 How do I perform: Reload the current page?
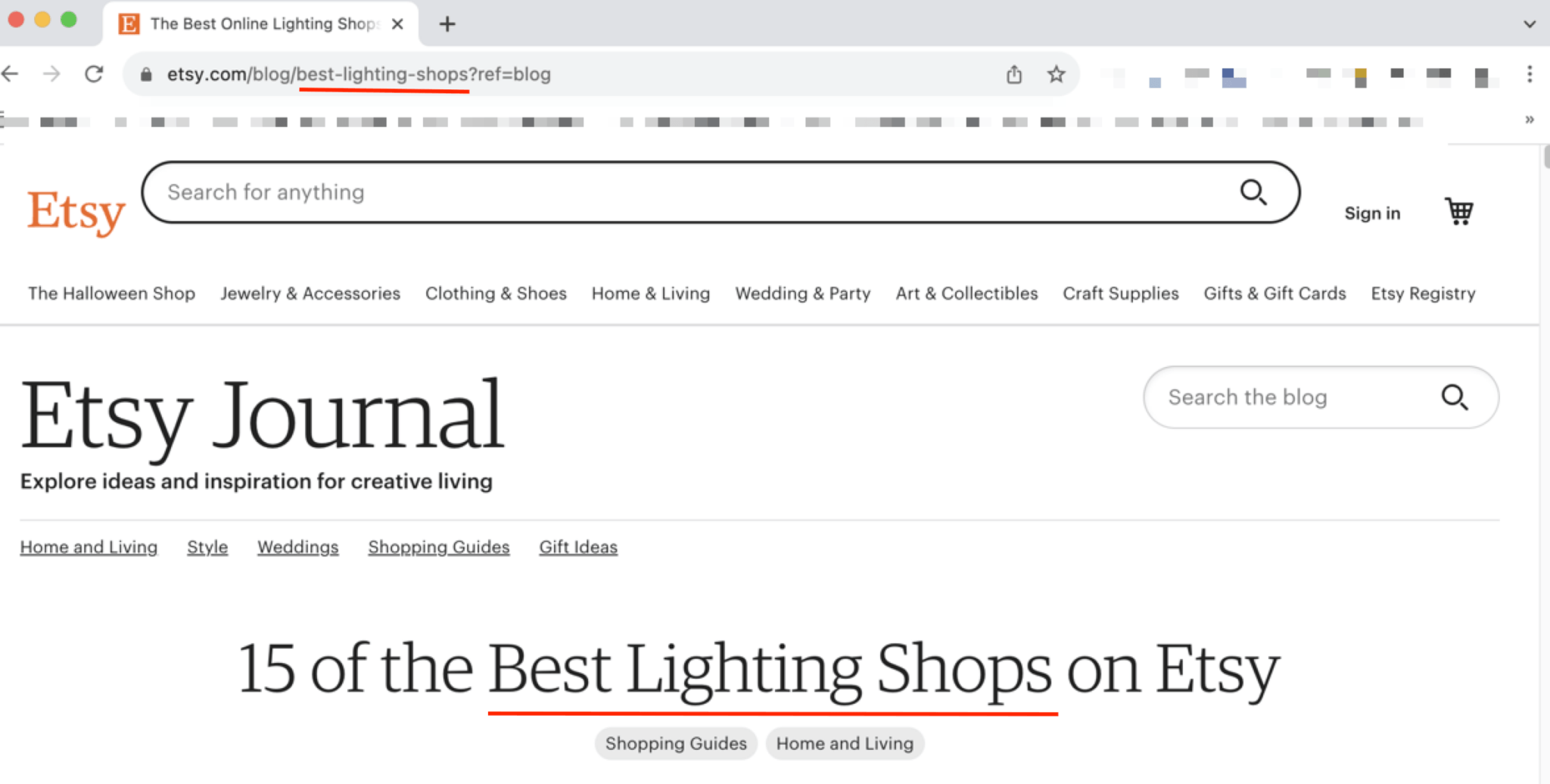pos(94,73)
